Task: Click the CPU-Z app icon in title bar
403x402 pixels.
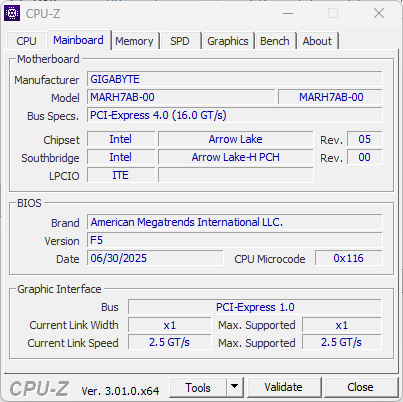Action: point(12,13)
